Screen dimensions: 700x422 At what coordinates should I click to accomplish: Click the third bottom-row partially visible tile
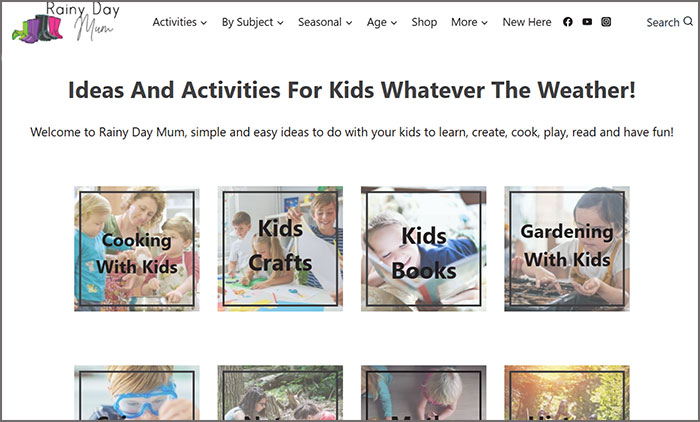(423, 393)
